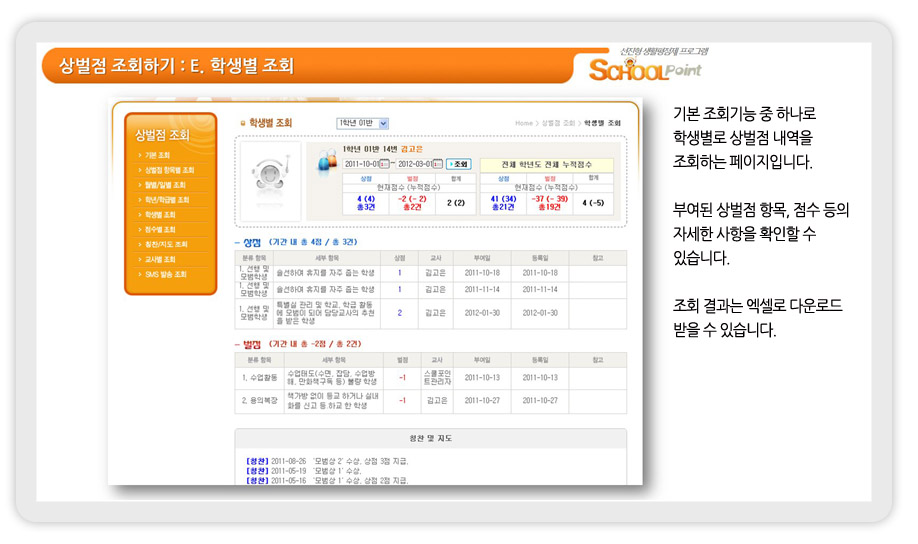Open the 1학년 01반 class dropdown

tap(362, 123)
